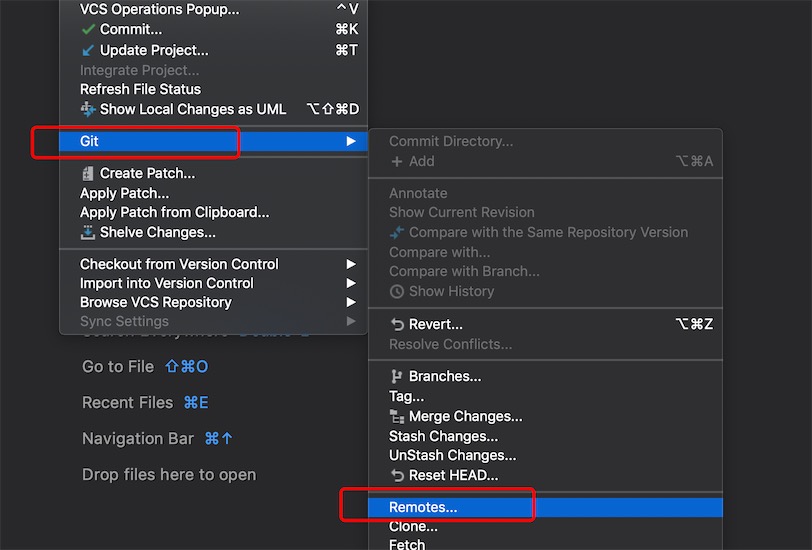Click the Merge Changes icon
This screenshot has height=550, width=812.
click(x=397, y=416)
